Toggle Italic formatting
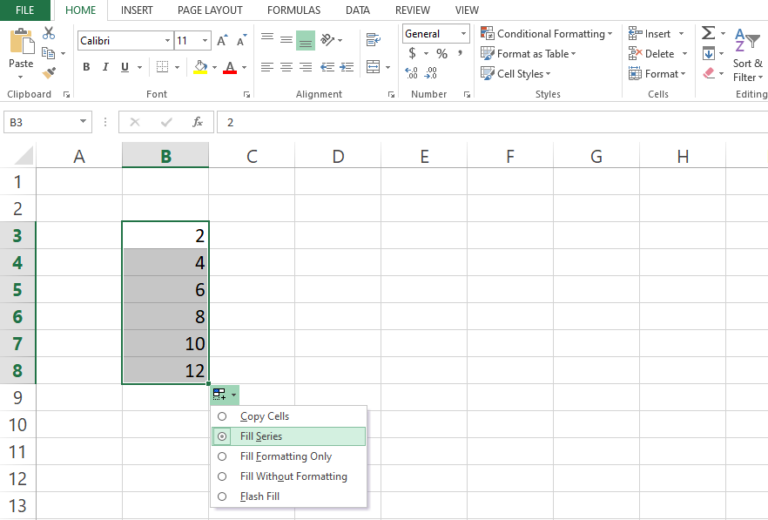768x520 pixels. click(x=105, y=67)
